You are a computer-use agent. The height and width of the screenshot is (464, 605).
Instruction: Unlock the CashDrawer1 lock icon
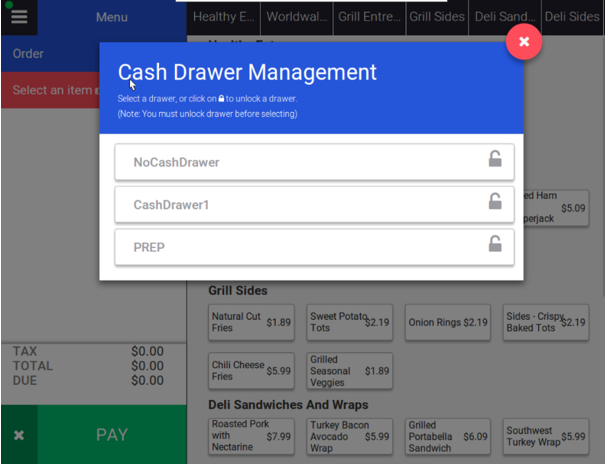pos(495,201)
